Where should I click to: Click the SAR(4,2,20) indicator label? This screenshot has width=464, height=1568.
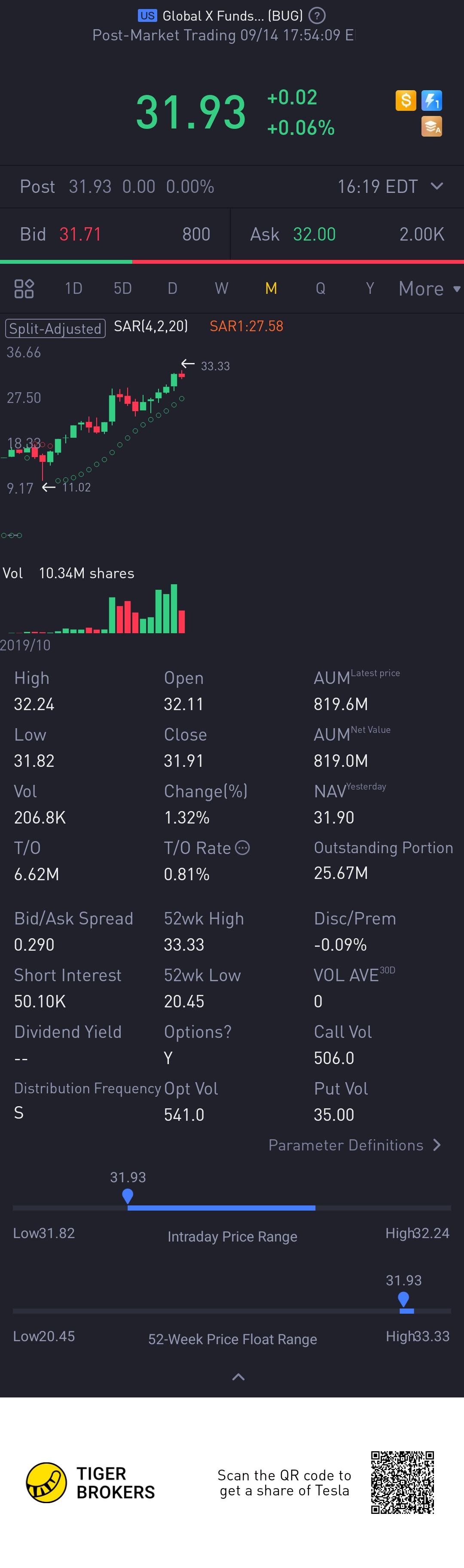coord(151,326)
